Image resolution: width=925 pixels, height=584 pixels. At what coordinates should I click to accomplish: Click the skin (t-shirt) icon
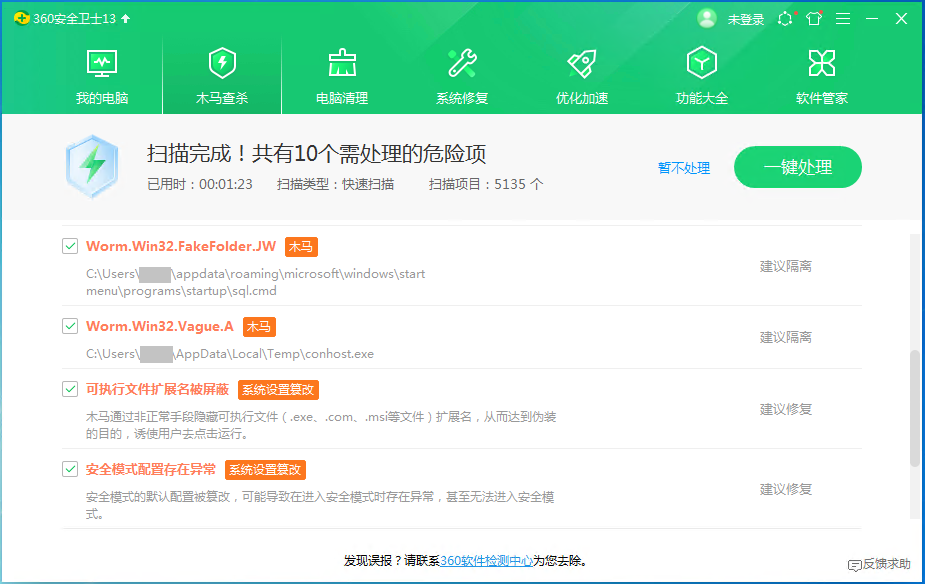[x=814, y=19]
